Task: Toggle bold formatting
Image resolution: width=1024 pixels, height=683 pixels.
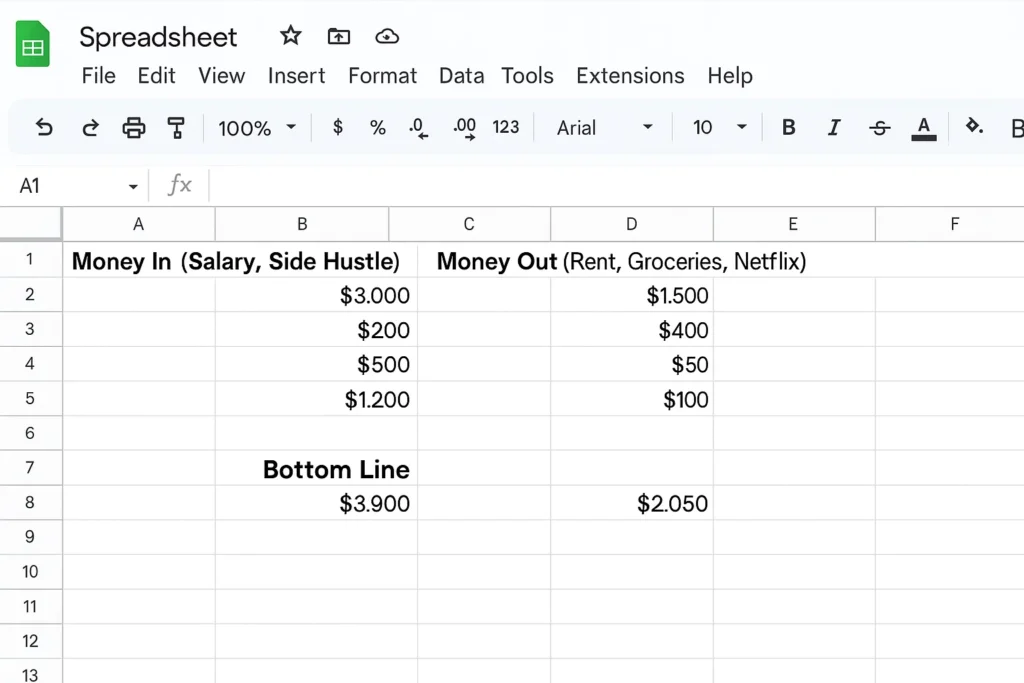Action: [x=788, y=127]
